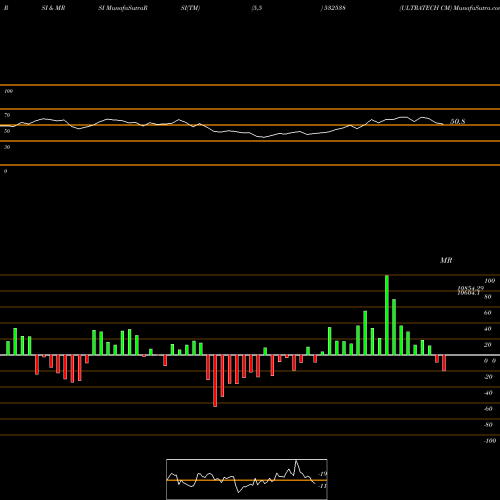The height and width of the screenshot is (500, 500).
Task: Click the MR axis label '-40'
Action: 488,393
